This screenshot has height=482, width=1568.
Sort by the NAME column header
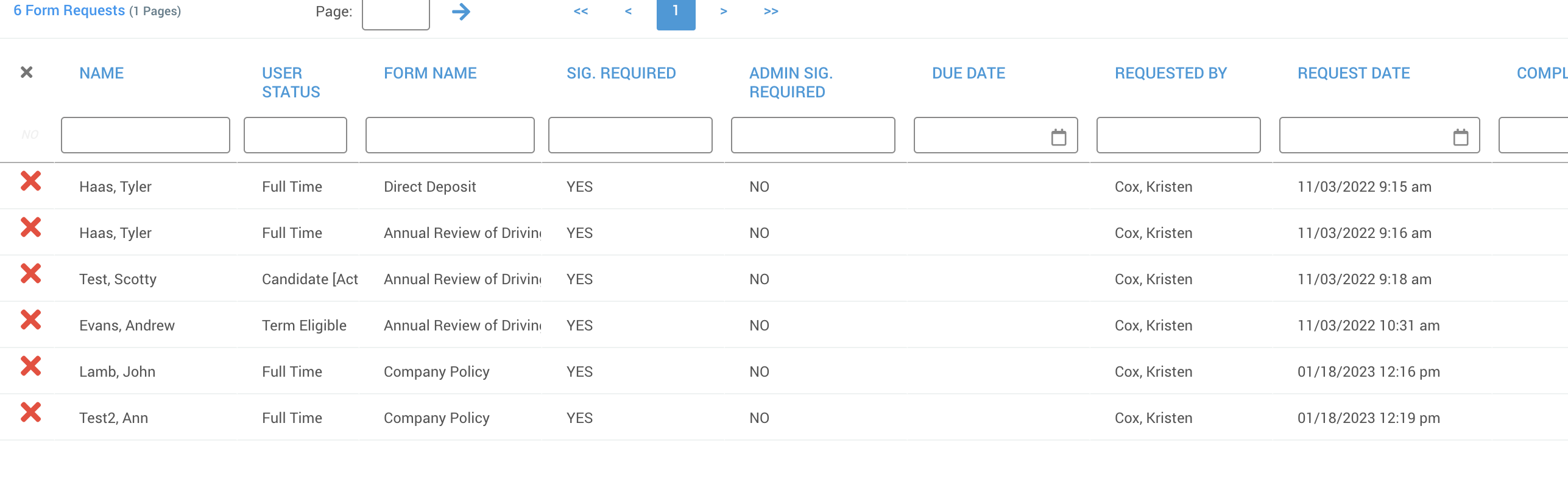click(101, 73)
